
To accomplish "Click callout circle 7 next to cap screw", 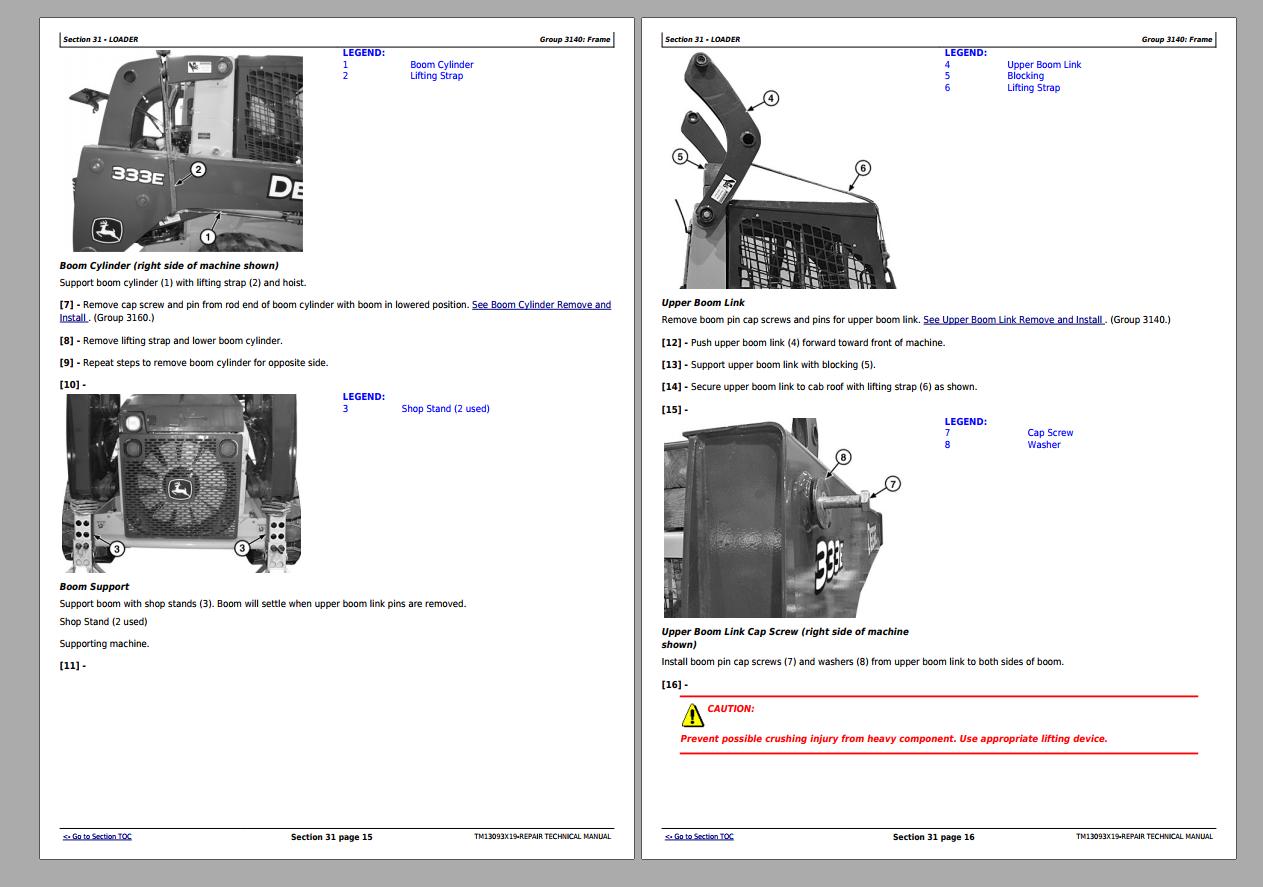I will click(x=892, y=484).
